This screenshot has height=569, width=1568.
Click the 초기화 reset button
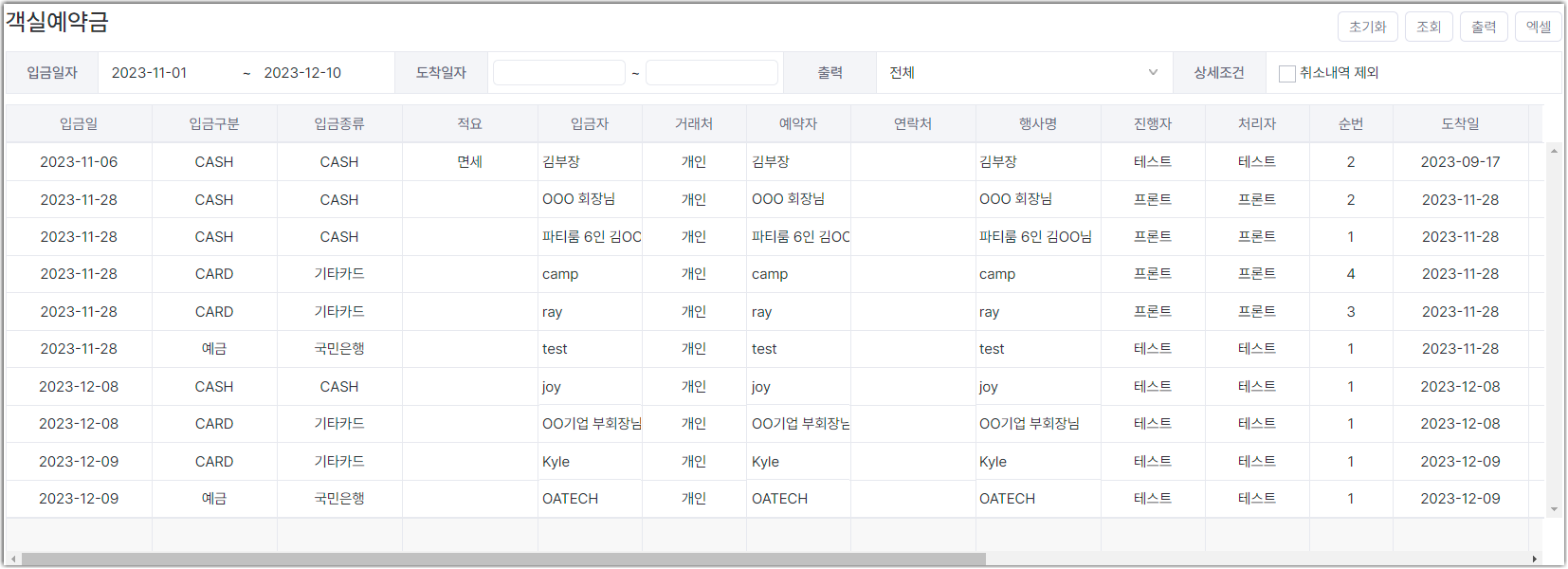tap(1367, 27)
